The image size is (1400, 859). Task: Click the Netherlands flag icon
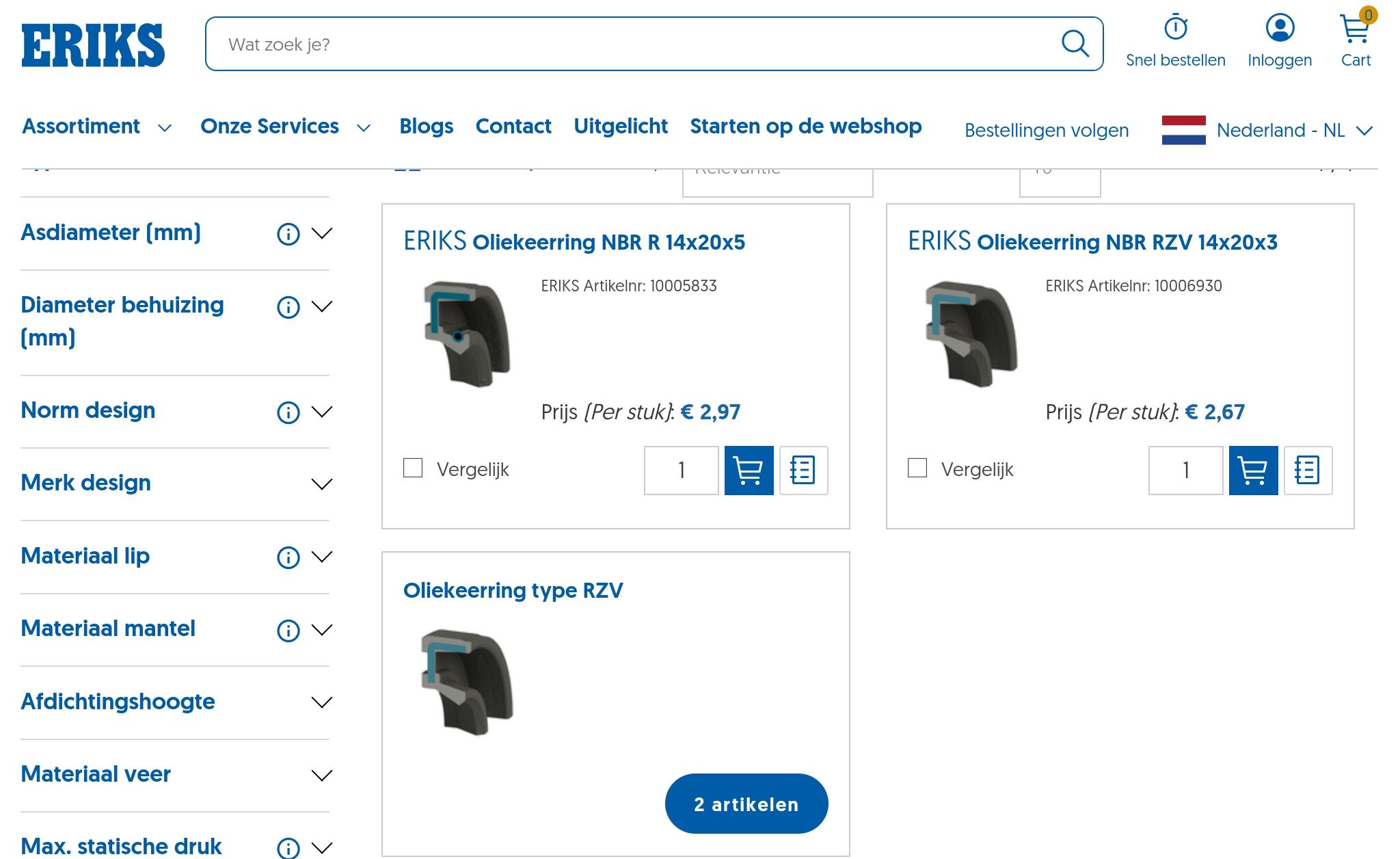pos(1183,130)
